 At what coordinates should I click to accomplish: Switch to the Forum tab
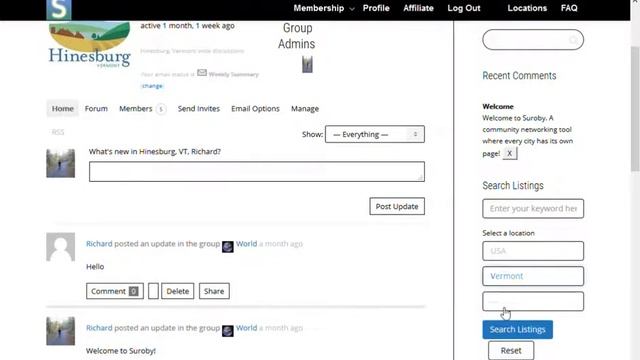(x=96, y=109)
